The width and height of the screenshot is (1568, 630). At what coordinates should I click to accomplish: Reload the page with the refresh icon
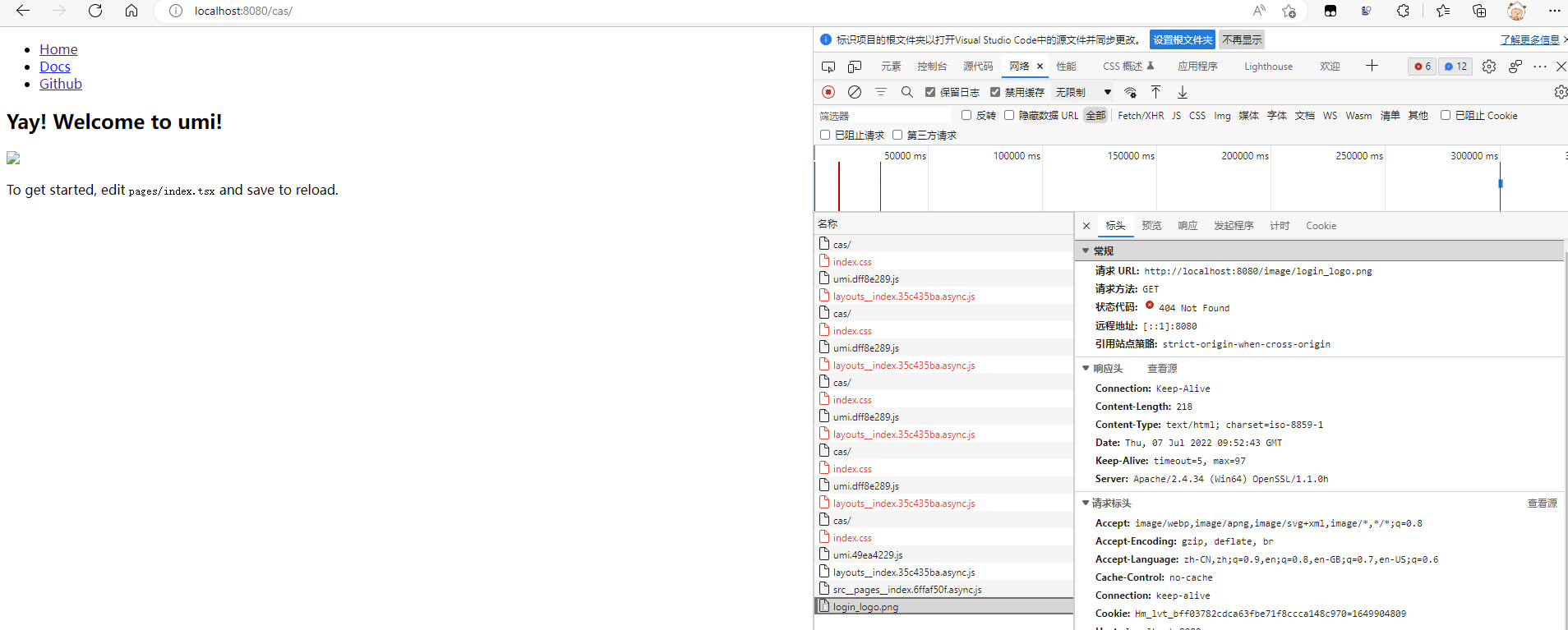95,11
